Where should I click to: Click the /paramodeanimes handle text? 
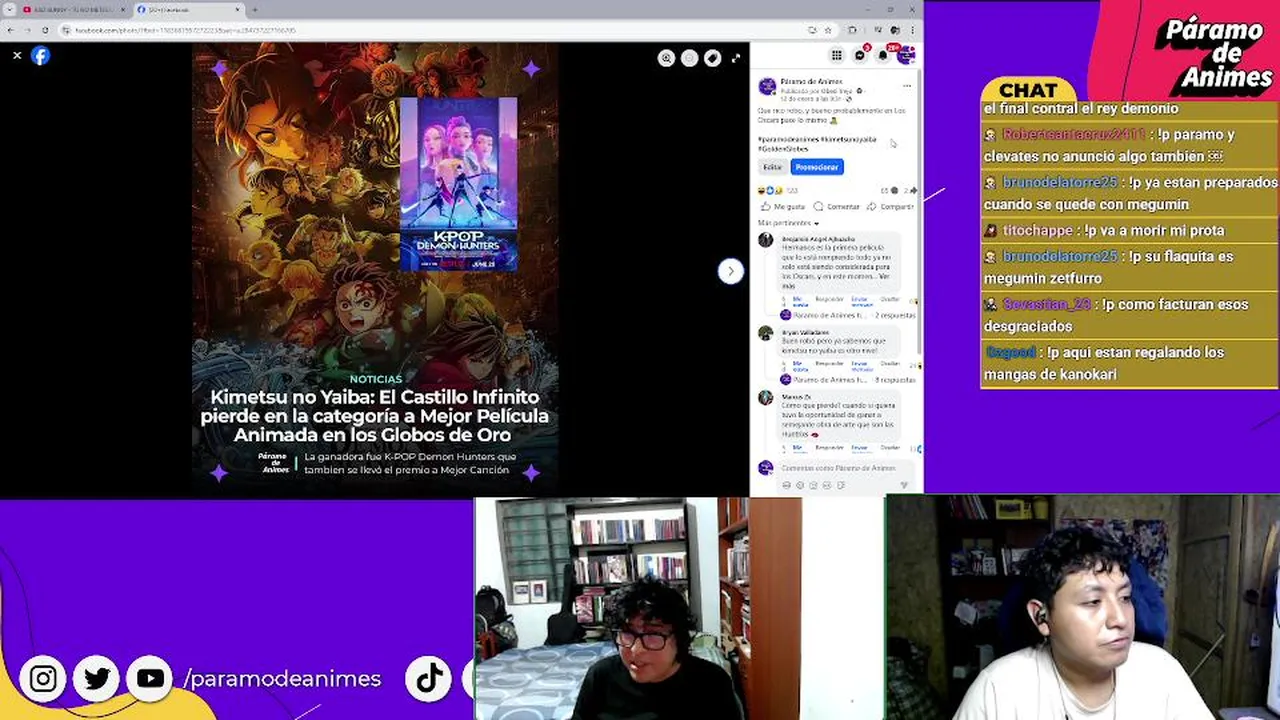click(282, 679)
